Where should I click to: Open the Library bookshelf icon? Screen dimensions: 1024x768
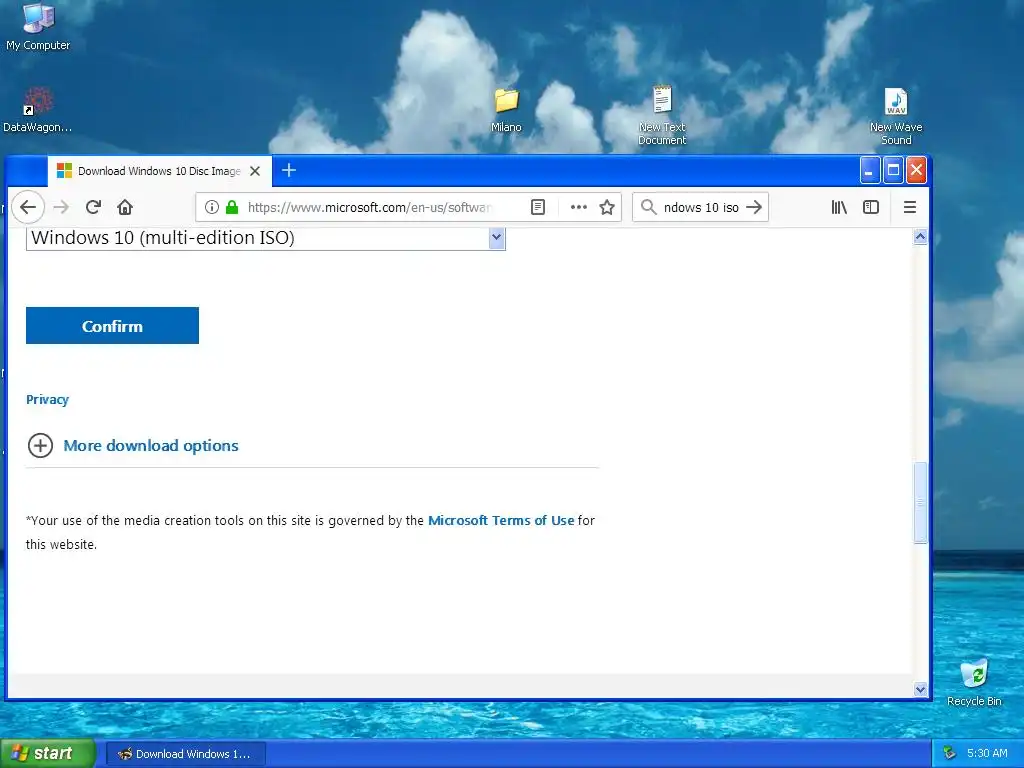point(839,207)
